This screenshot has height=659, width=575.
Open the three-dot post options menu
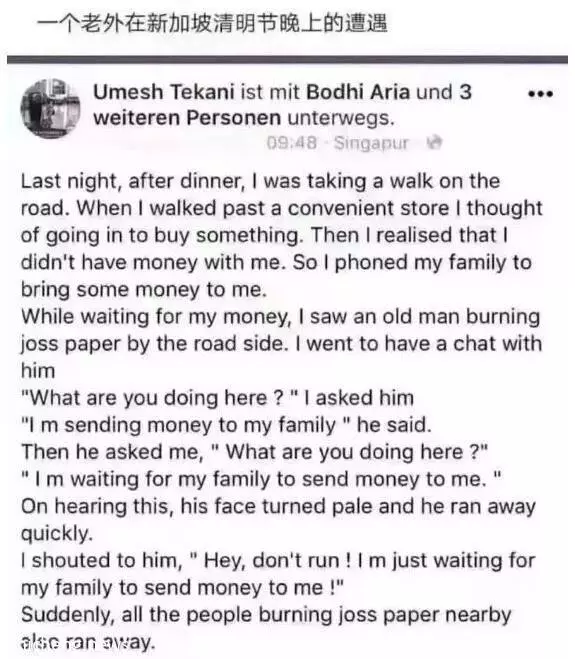point(540,94)
